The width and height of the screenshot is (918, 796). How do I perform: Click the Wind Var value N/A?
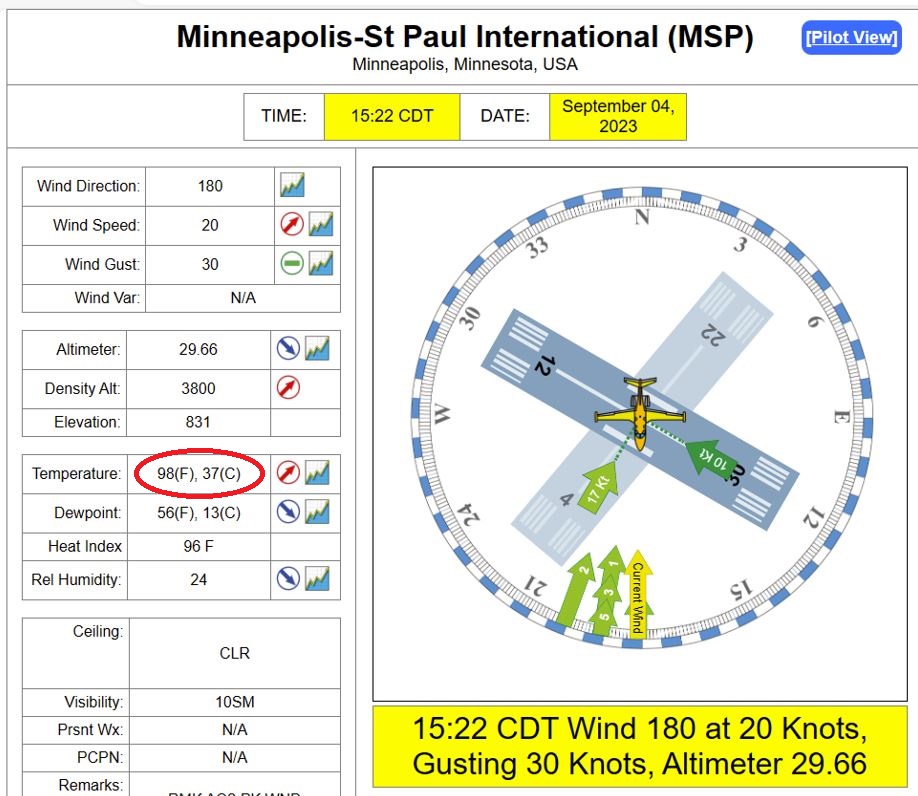pos(242,298)
